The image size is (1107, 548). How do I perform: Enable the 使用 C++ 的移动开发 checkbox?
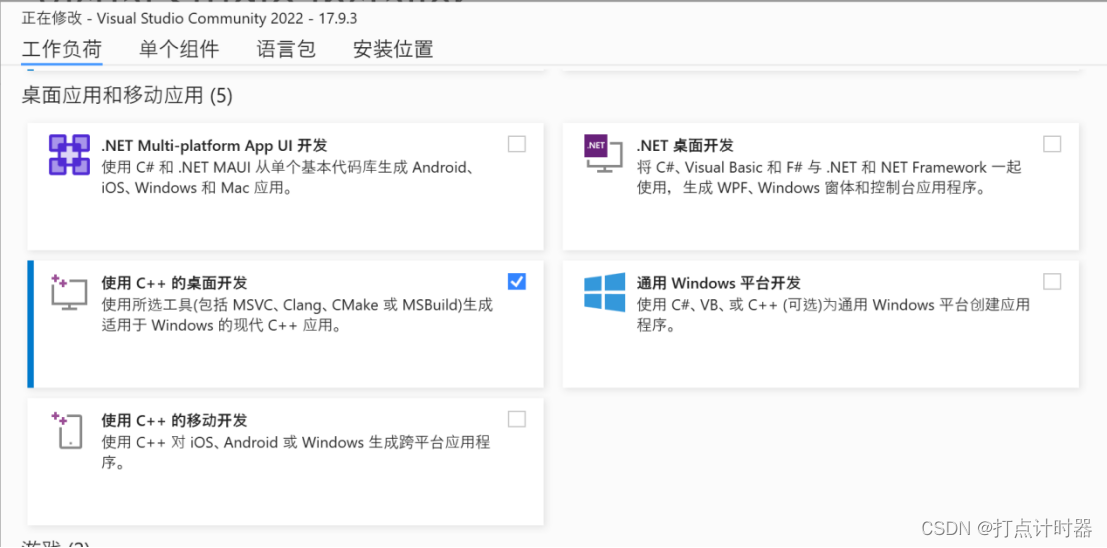coord(517,419)
